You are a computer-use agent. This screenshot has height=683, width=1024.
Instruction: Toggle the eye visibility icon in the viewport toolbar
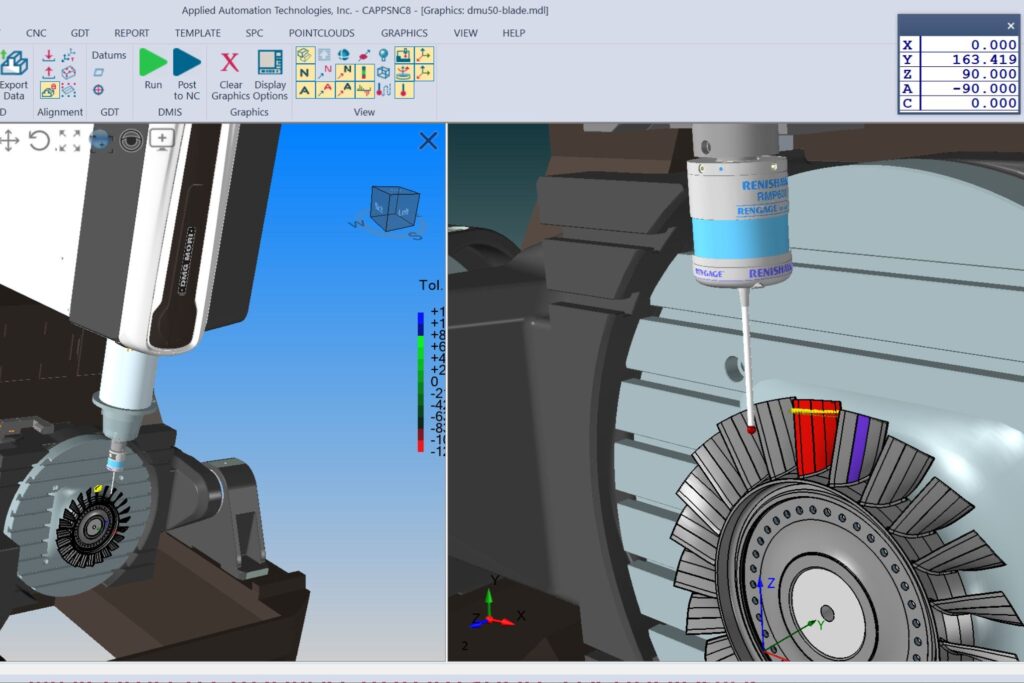(131, 140)
